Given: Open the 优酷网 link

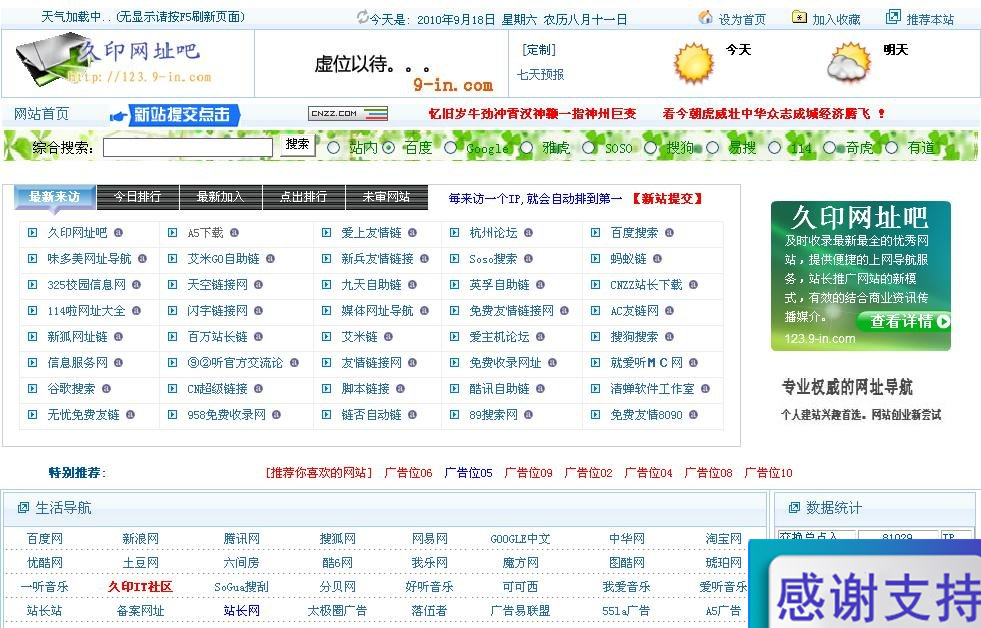Looking at the screenshot, I should tap(44, 563).
